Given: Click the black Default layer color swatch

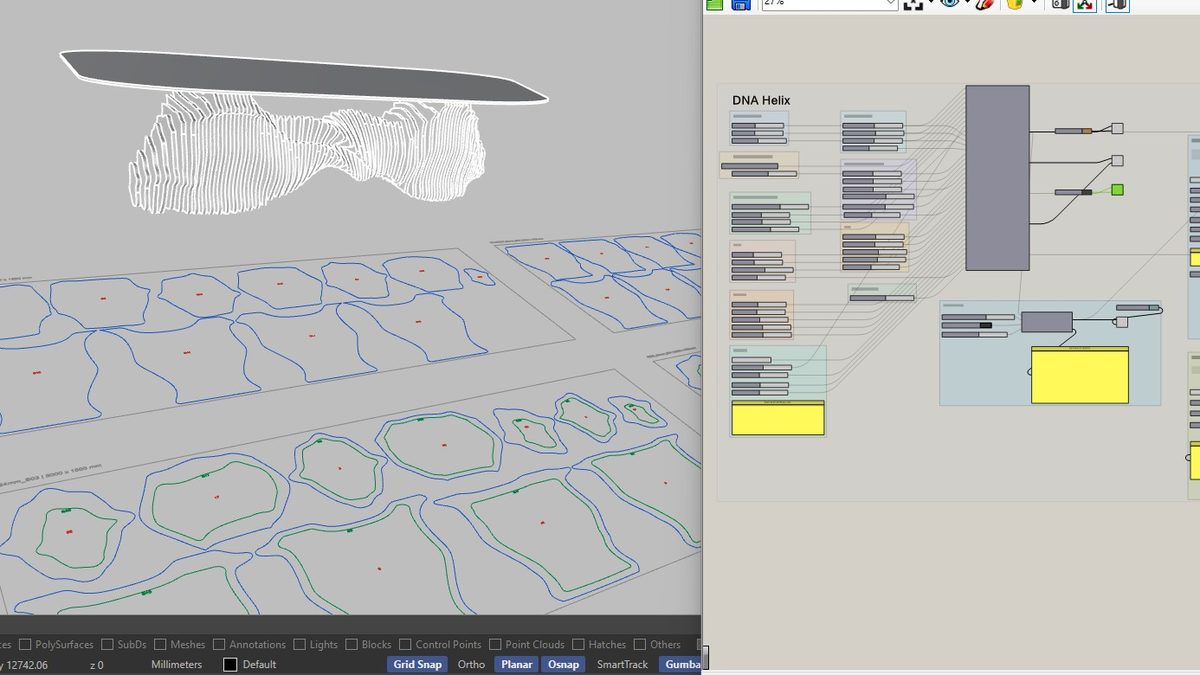Looking at the screenshot, I should pyautogui.click(x=230, y=664).
